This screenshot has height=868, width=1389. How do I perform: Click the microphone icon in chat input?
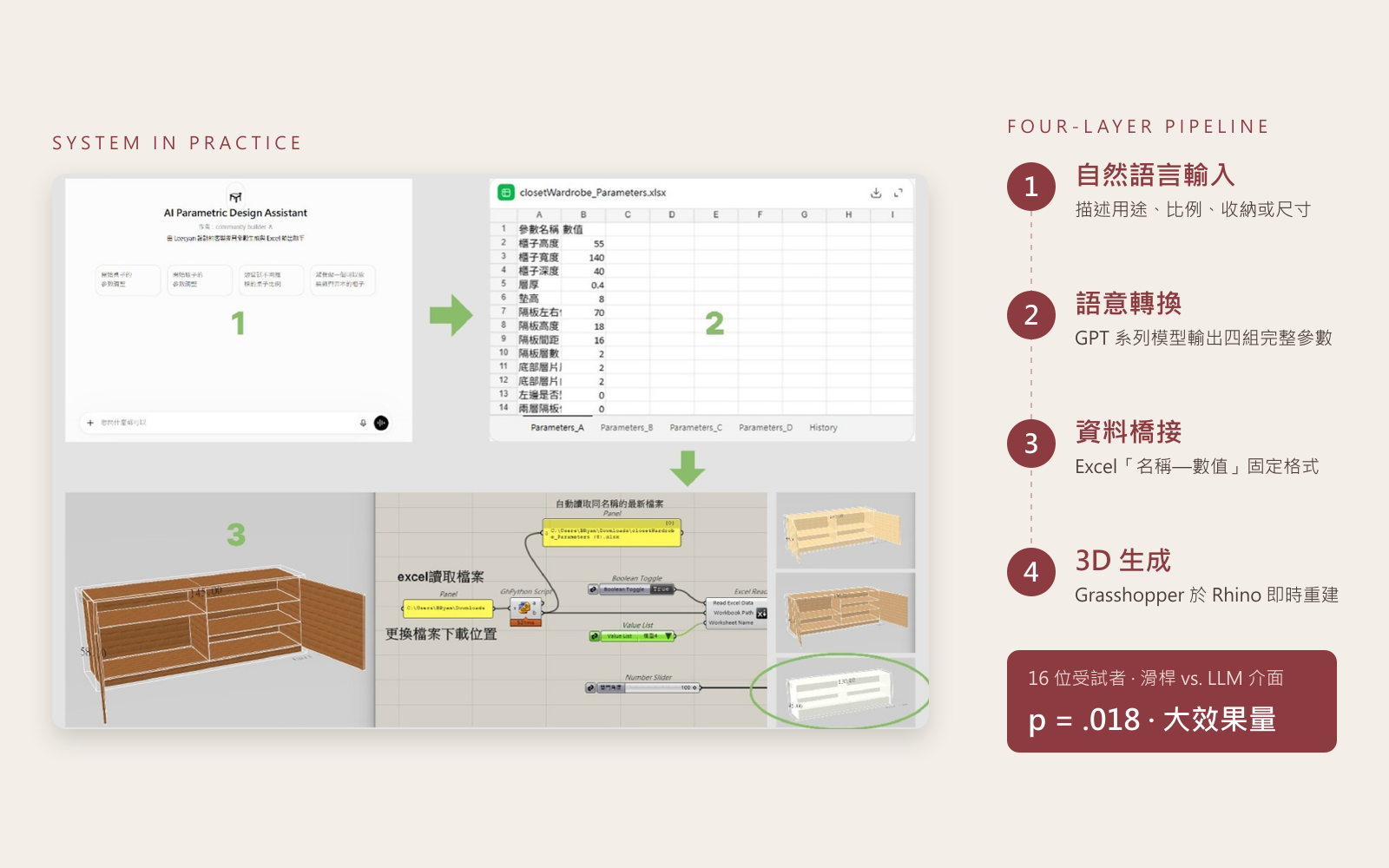coord(363,423)
